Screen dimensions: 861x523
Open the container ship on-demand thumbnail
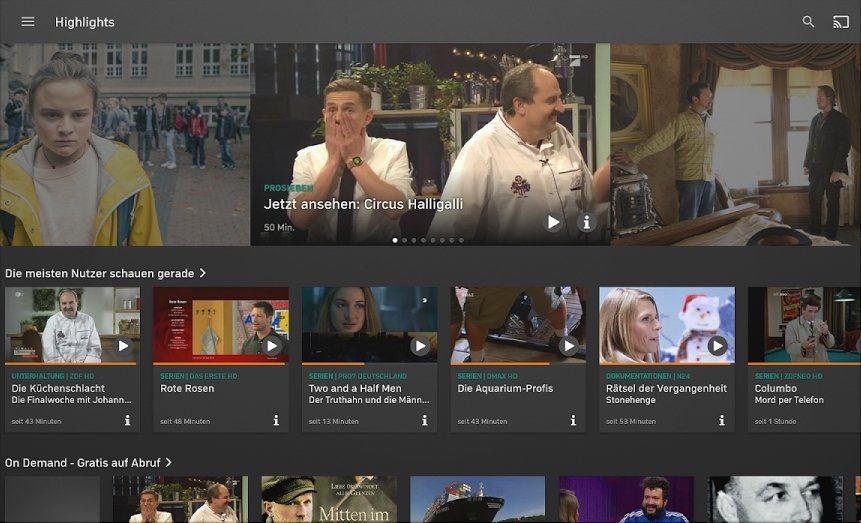point(478,499)
